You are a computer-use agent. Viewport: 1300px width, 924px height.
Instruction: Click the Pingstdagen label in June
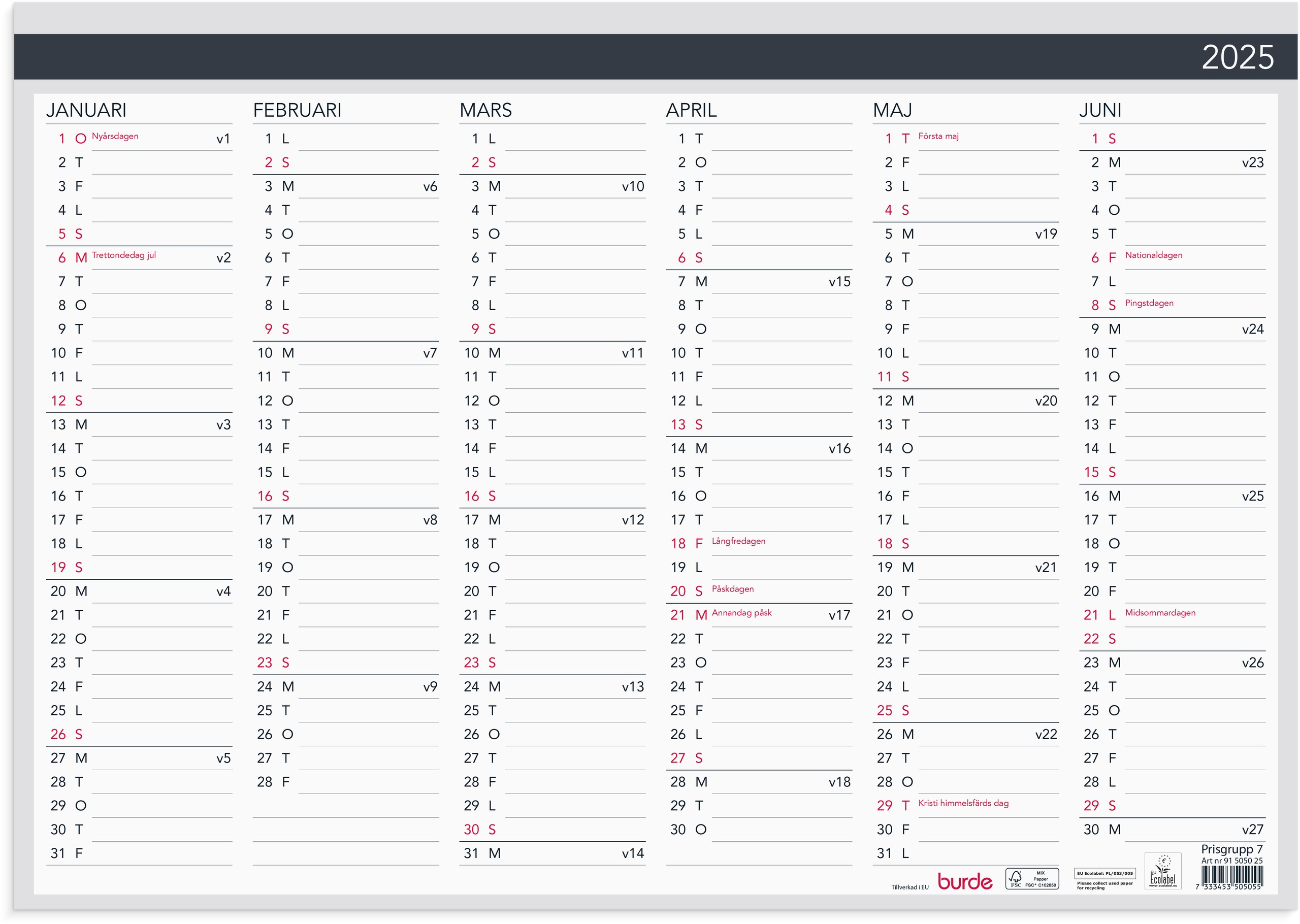point(1149,303)
